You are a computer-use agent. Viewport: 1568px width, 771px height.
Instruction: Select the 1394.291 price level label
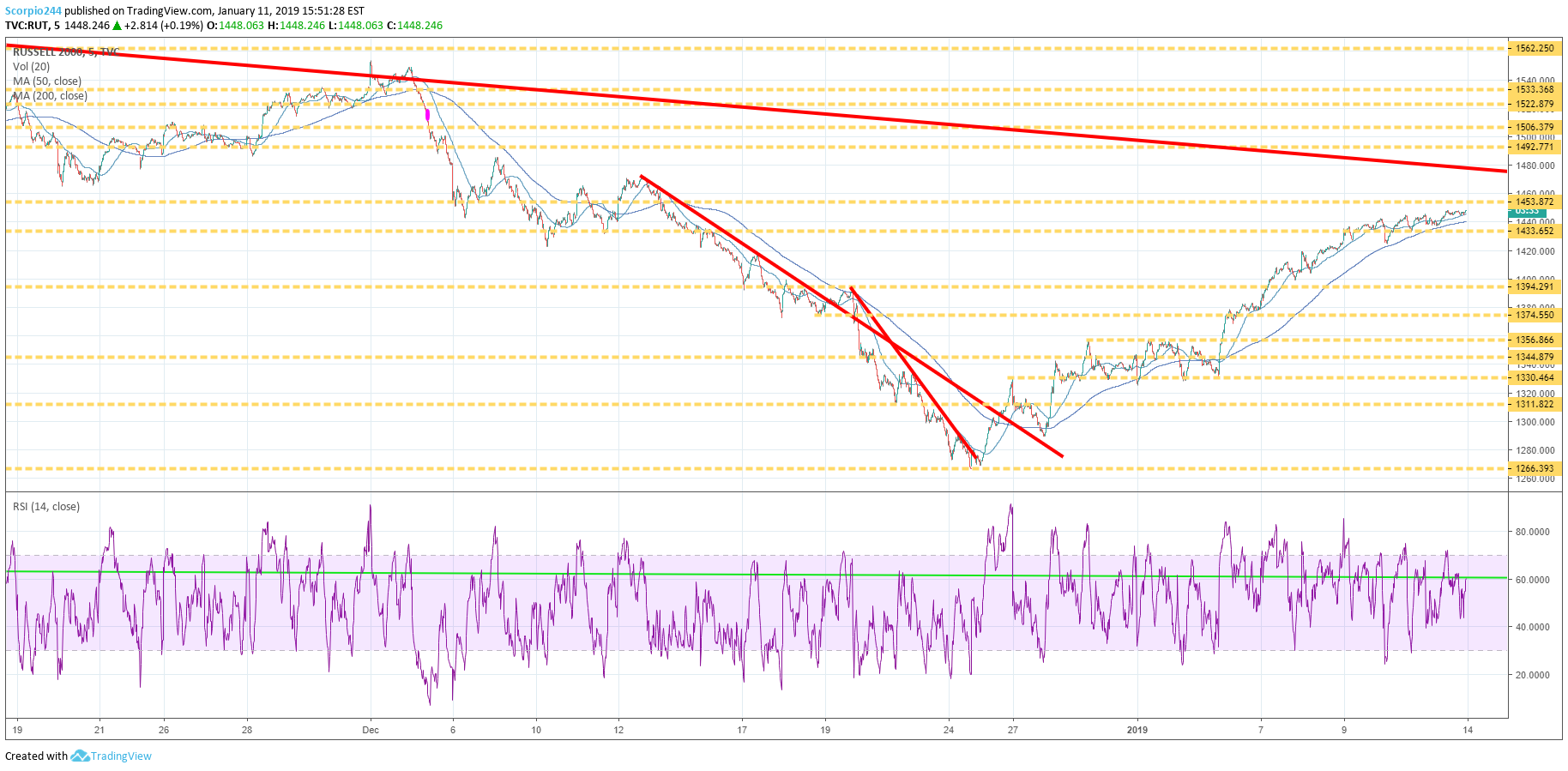pyautogui.click(x=1535, y=286)
